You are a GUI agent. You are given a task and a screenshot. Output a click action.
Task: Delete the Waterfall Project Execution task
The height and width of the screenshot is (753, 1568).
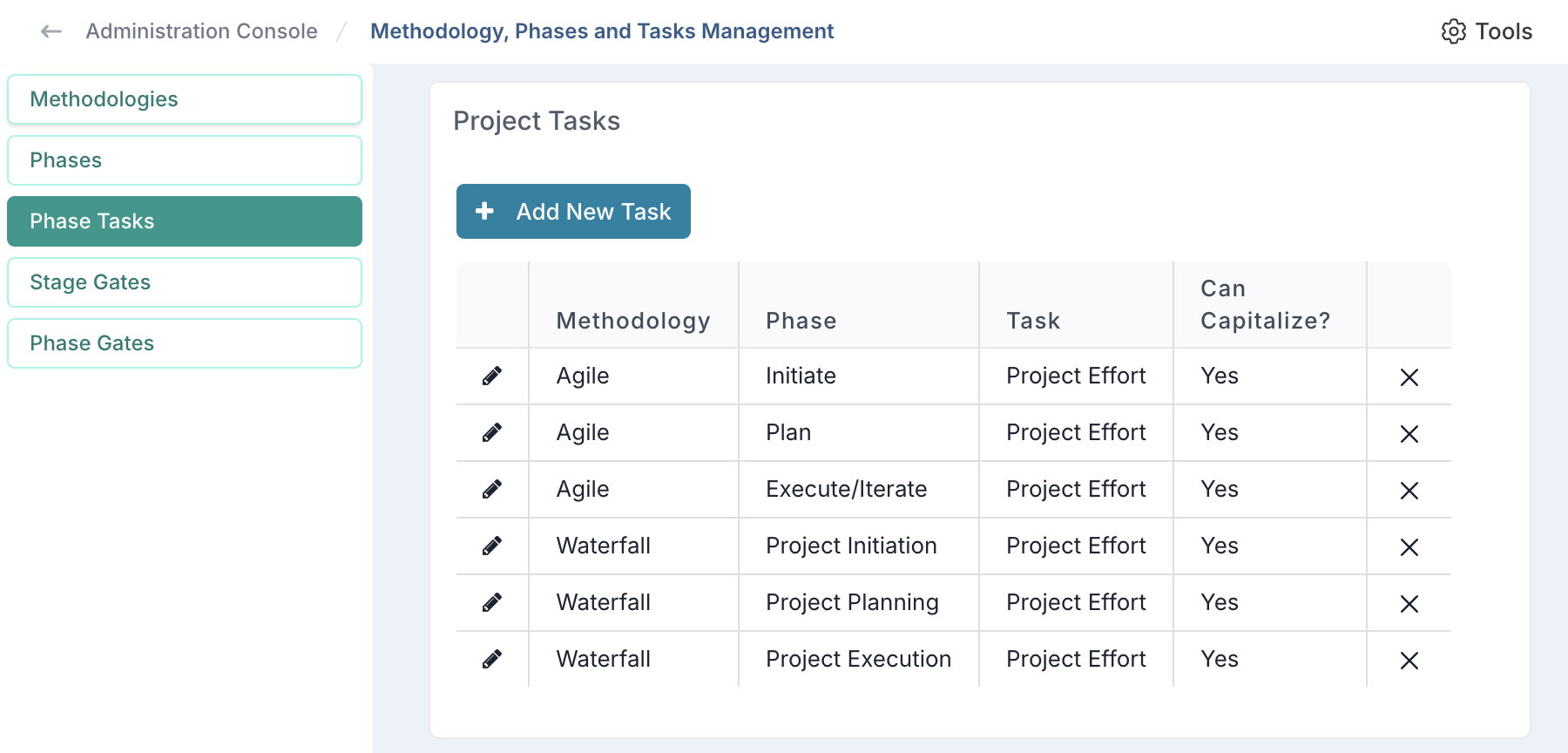point(1409,661)
